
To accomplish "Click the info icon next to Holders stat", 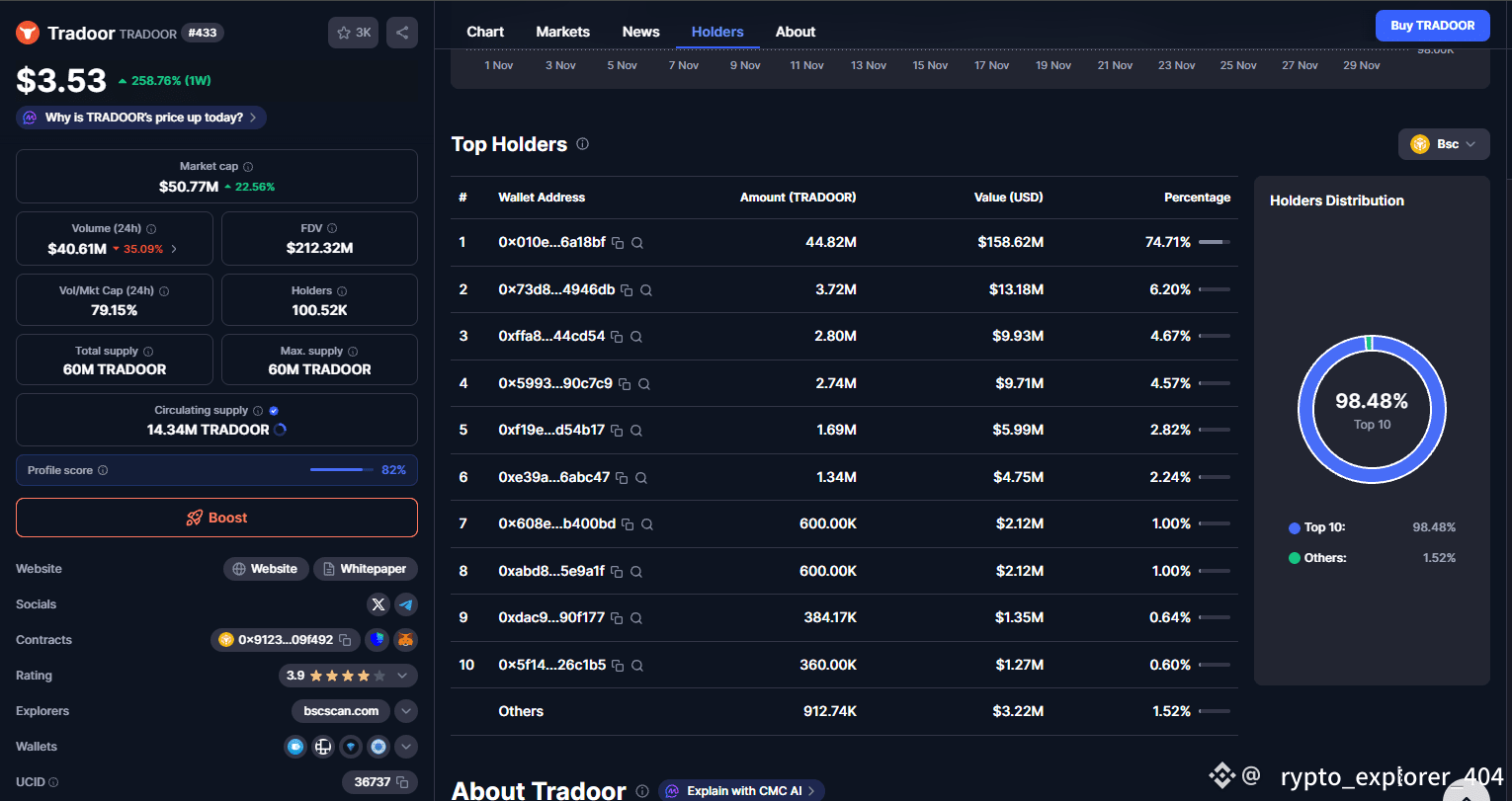I will tap(342, 291).
